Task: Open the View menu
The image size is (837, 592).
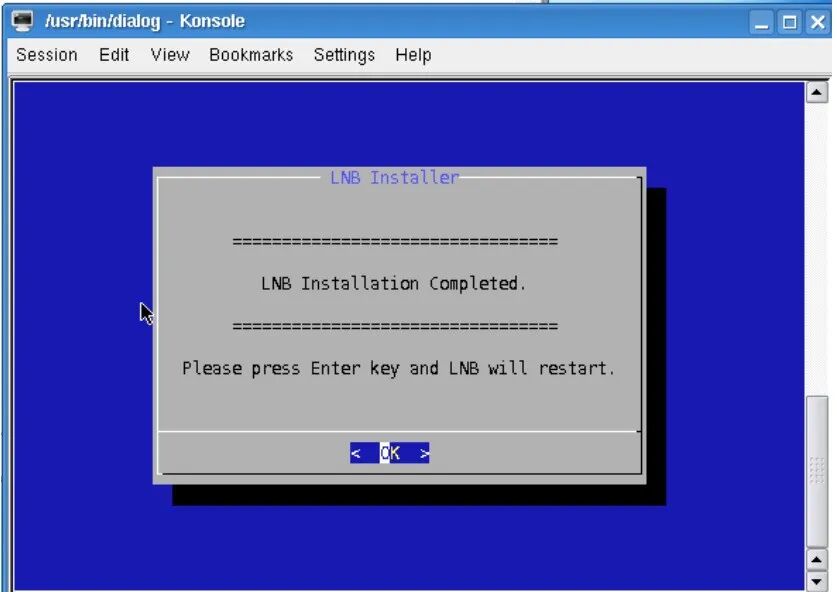Action: tap(170, 54)
